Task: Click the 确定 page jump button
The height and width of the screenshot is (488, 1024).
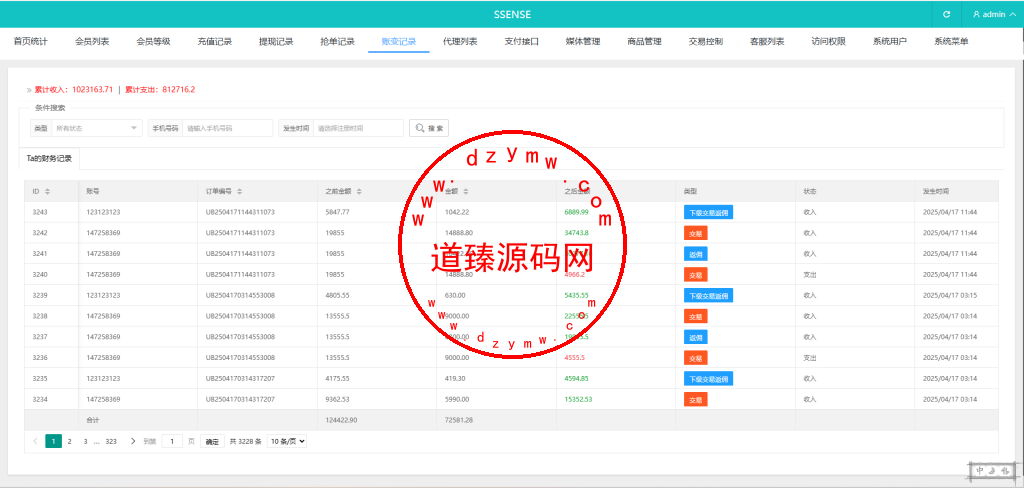Action: [212, 442]
